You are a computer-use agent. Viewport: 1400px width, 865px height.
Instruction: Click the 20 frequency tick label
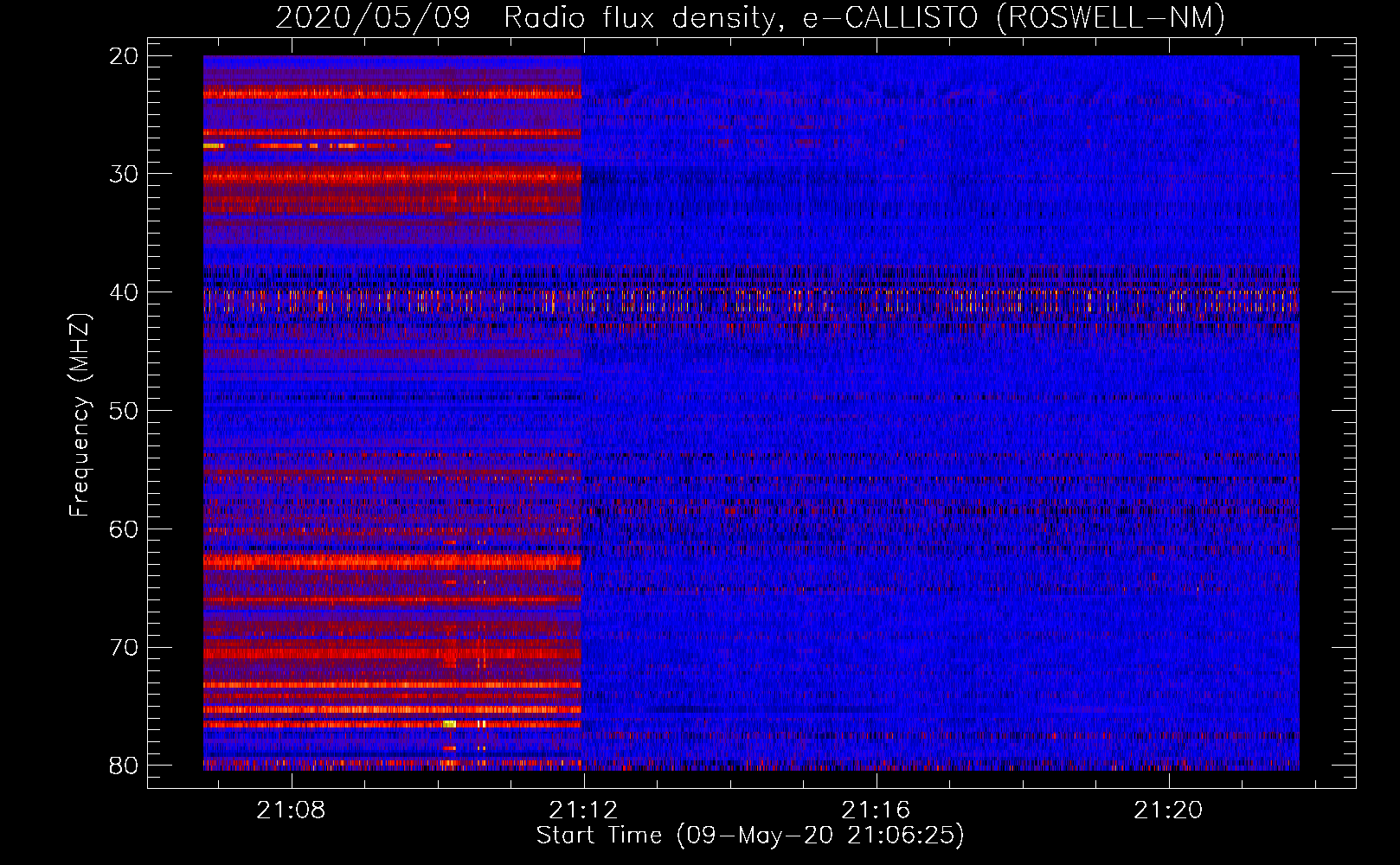click(125, 56)
